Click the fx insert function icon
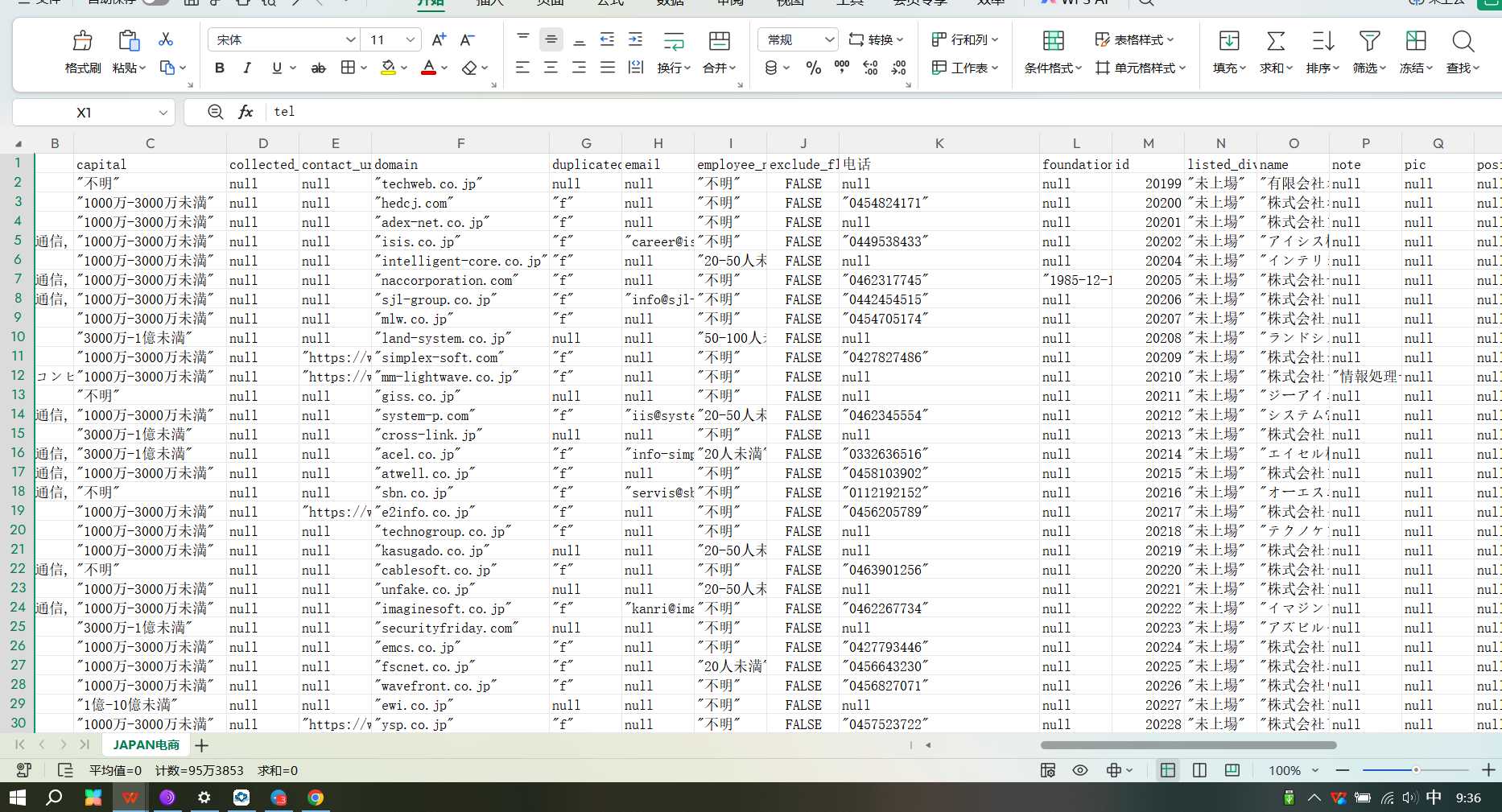 (246, 112)
